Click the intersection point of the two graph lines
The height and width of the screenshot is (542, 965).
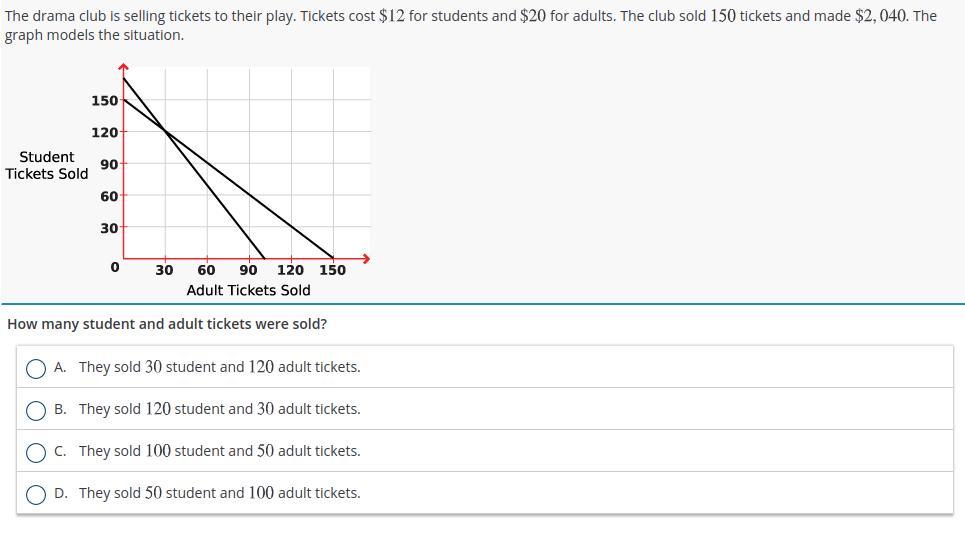pos(165,131)
